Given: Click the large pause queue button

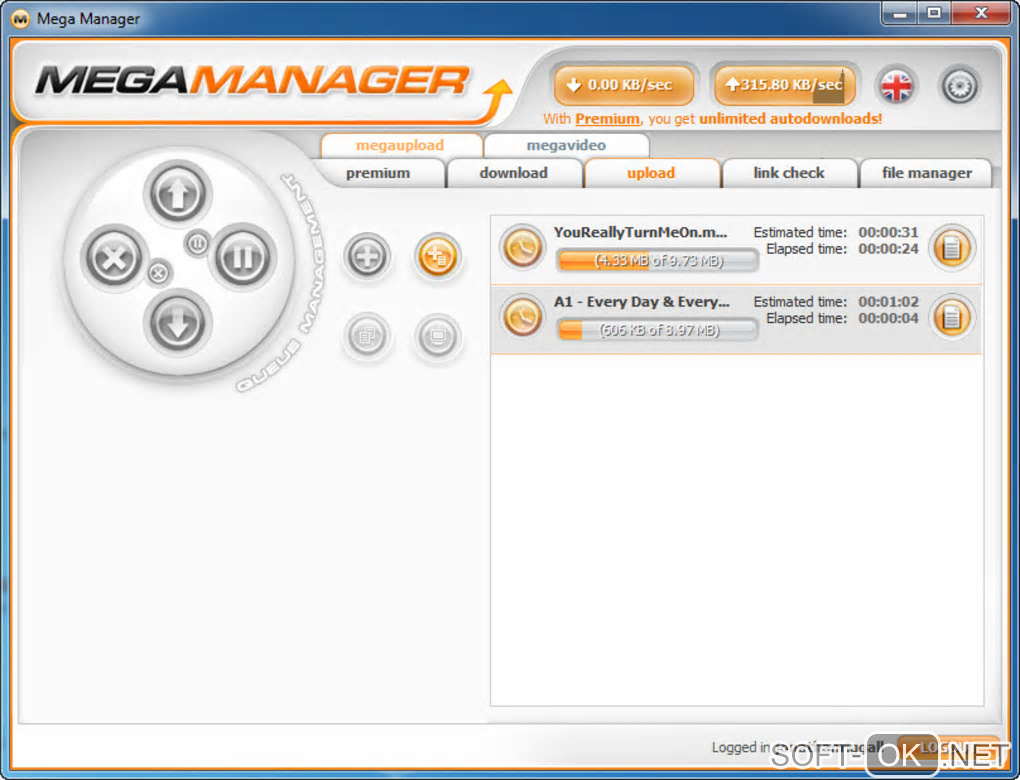Looking at the screenshot, I should [x=242, y=258].
